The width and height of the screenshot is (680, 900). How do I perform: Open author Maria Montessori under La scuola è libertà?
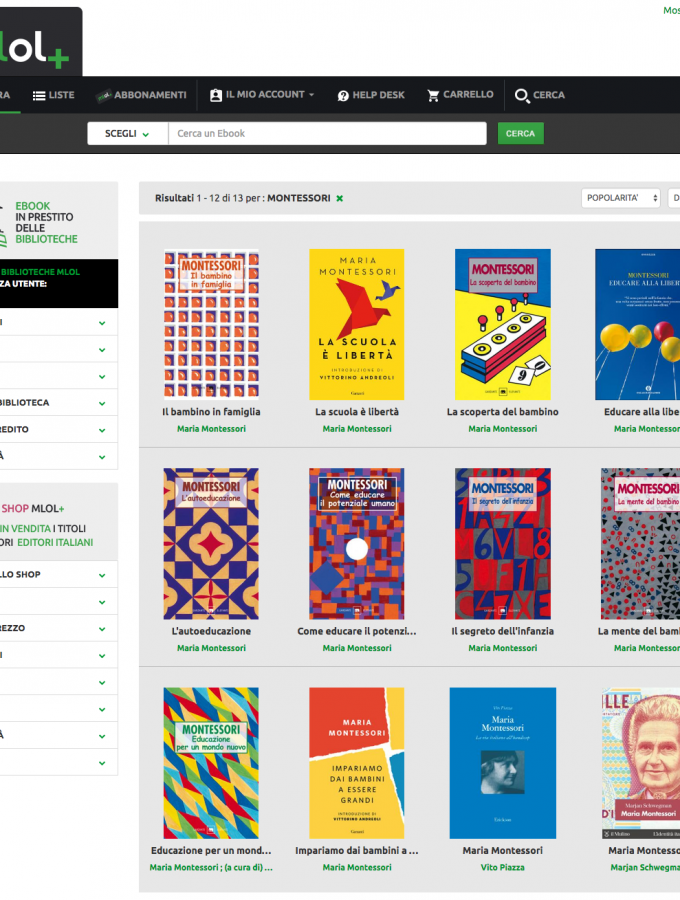tap(357, 429)
